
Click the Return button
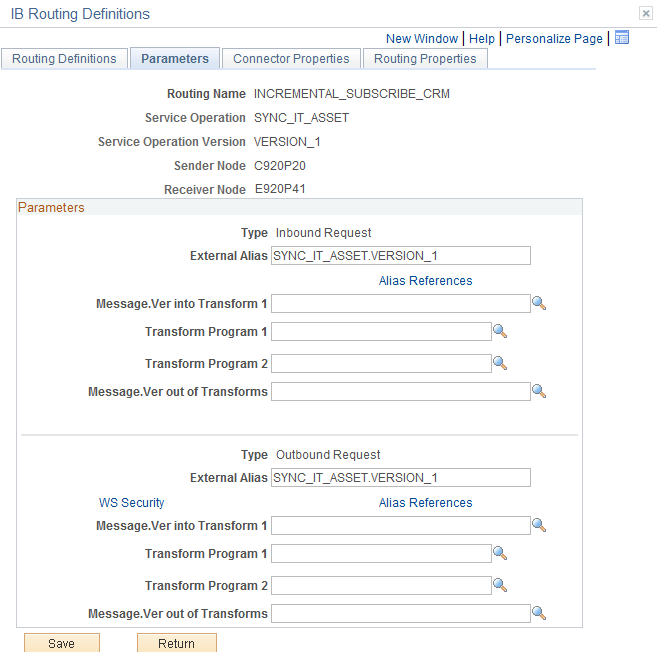click(x=176, y=643)
